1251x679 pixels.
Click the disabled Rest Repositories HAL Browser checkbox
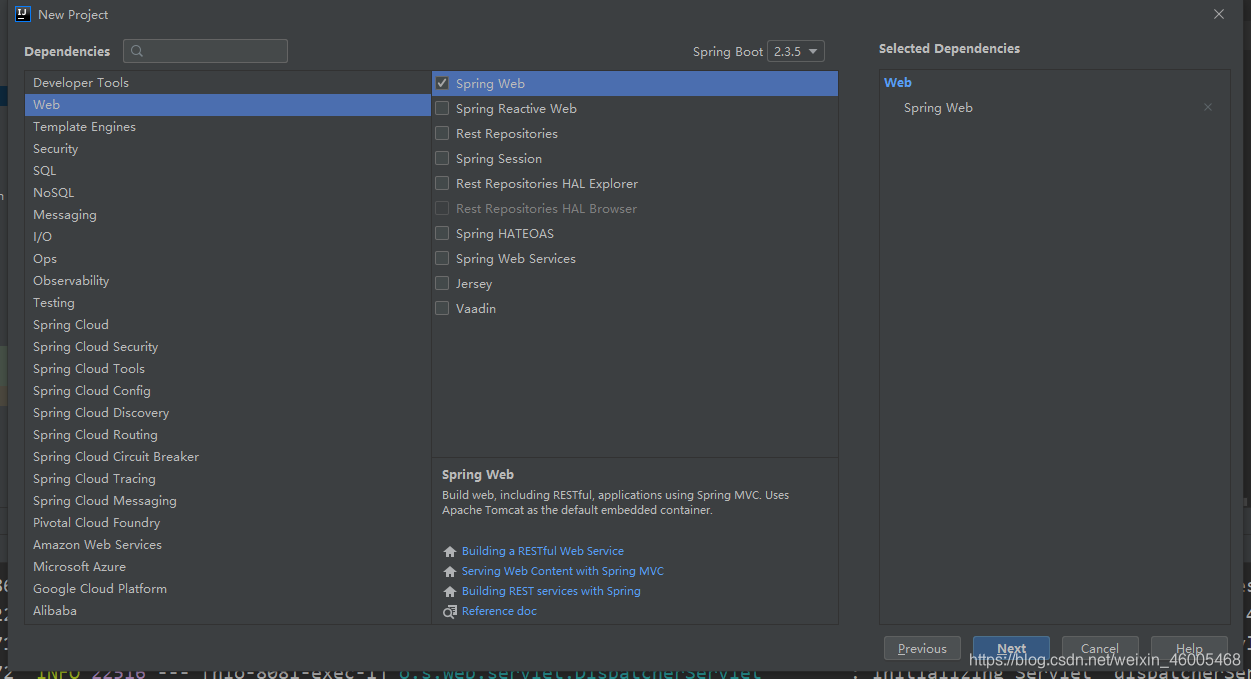click(442, 208)
